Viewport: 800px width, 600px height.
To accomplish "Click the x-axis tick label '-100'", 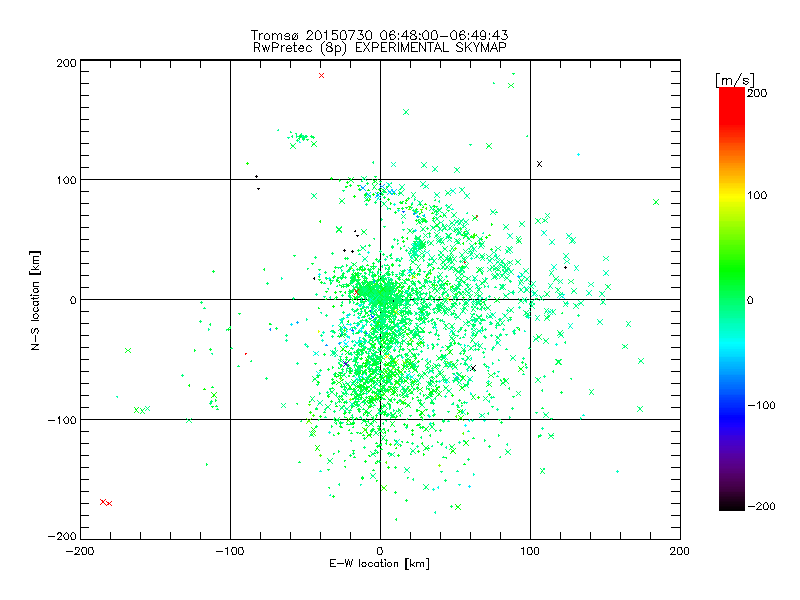I will click(x=230, y=551).
